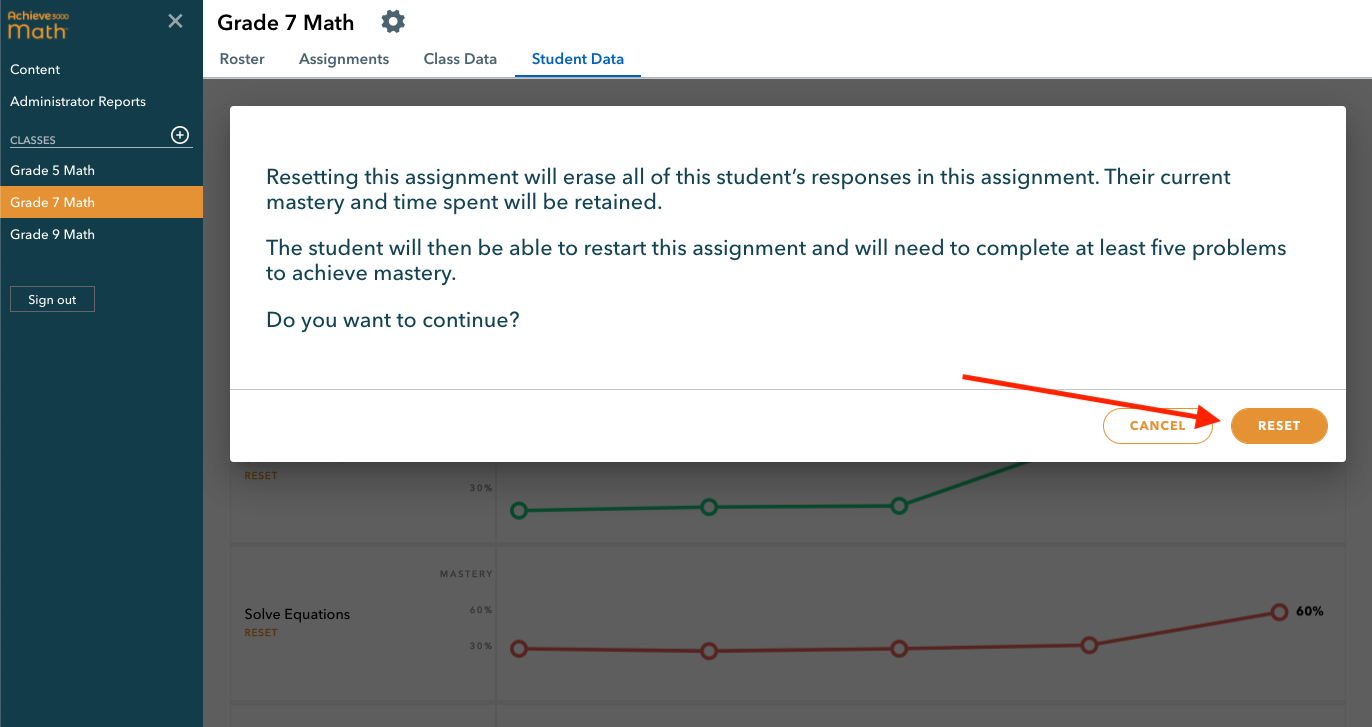Switch to the Roster tab
Image resolution: width=1372 pixels, height=727 pixels.
(x=242, y=59)
